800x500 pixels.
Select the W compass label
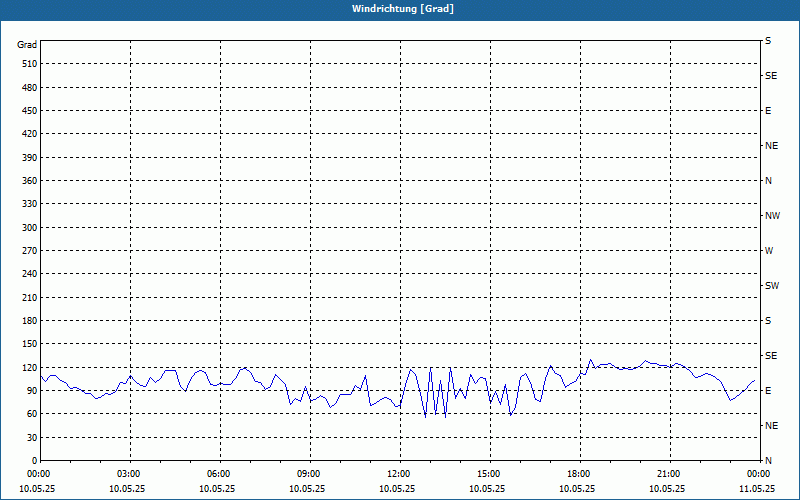[769, 251]
